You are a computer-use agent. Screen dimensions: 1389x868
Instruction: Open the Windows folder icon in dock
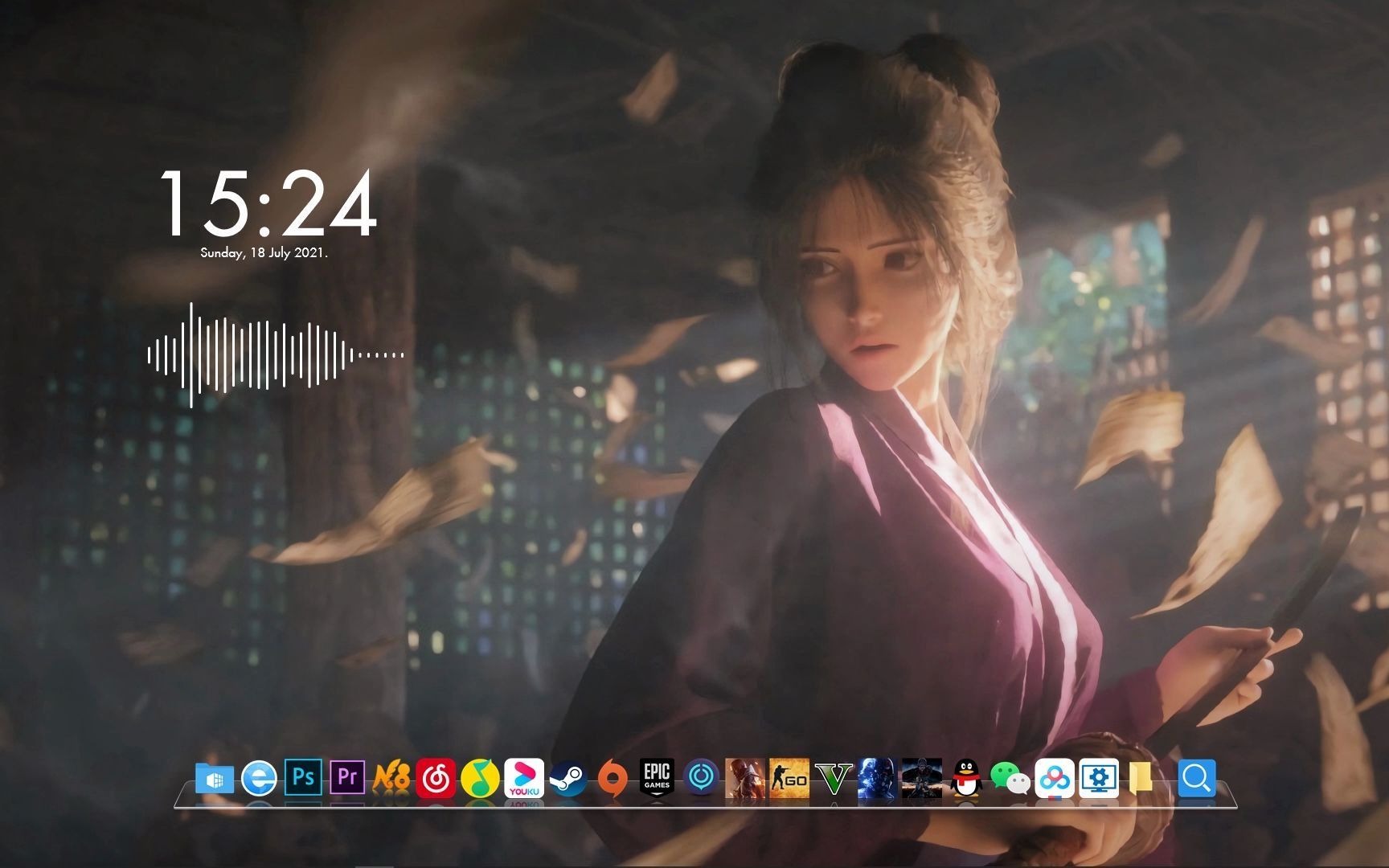215,778
